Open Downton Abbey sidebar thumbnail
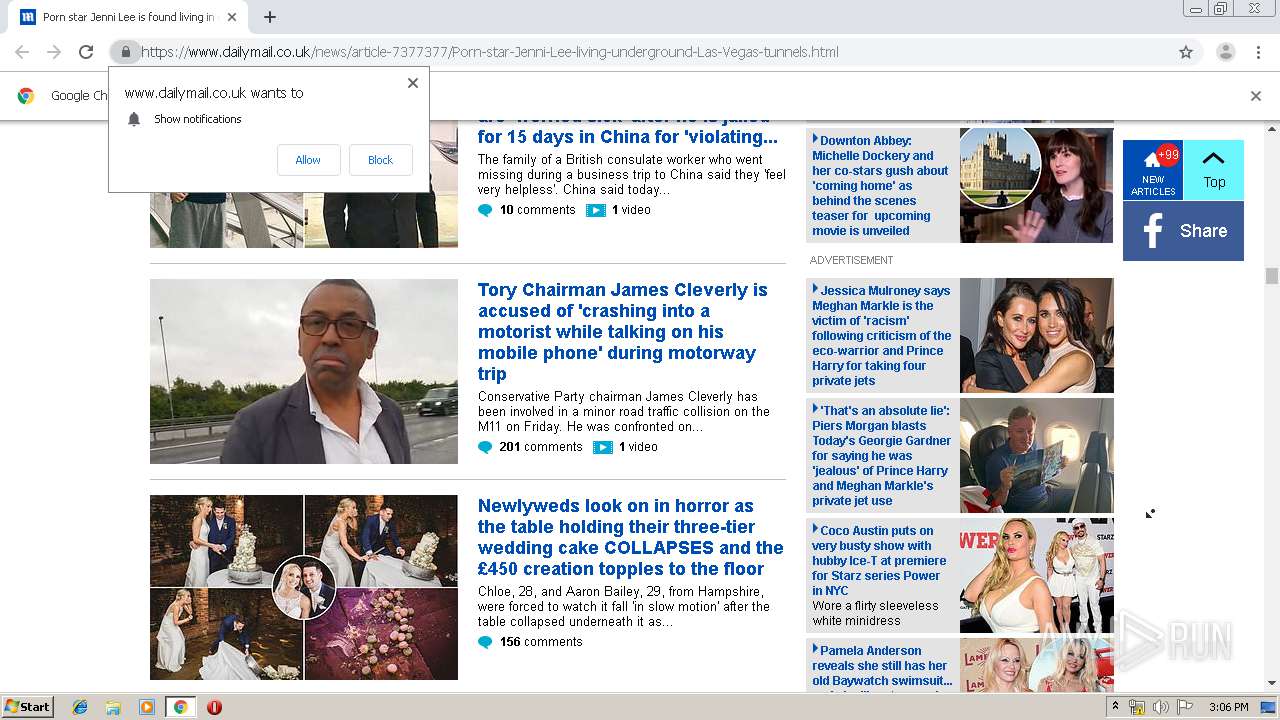 (1037, 185)
